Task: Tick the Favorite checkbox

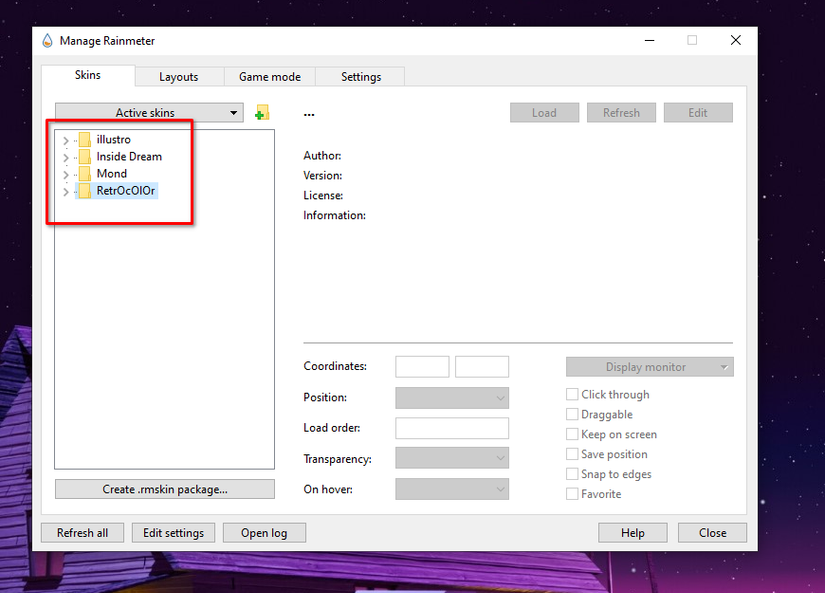Action: (572, 494)
